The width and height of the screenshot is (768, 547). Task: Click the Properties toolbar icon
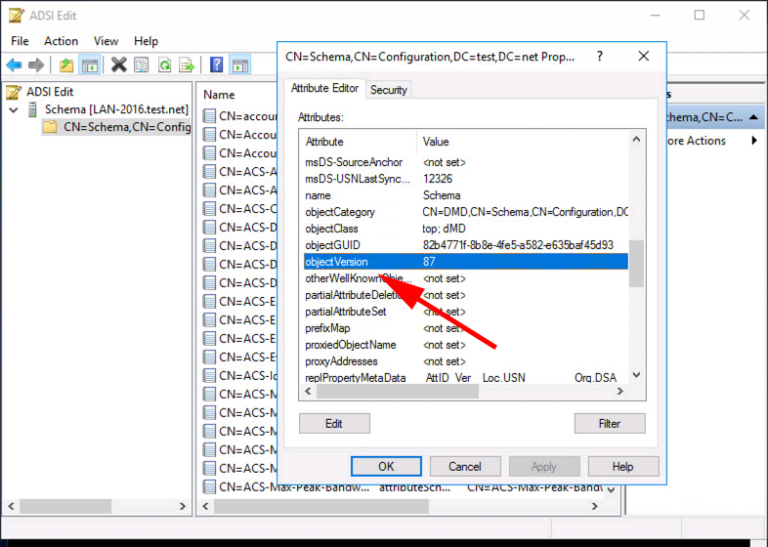tap(141, 65)
